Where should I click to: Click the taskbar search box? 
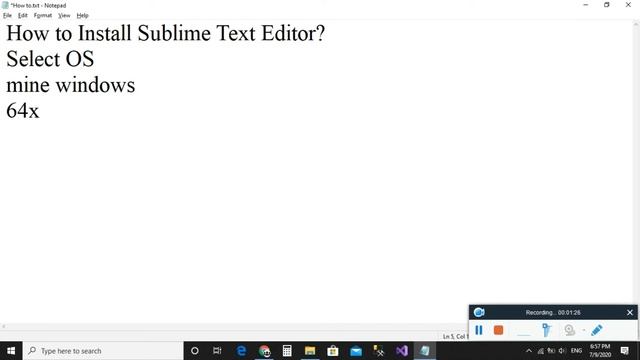[x=103, y=351]
